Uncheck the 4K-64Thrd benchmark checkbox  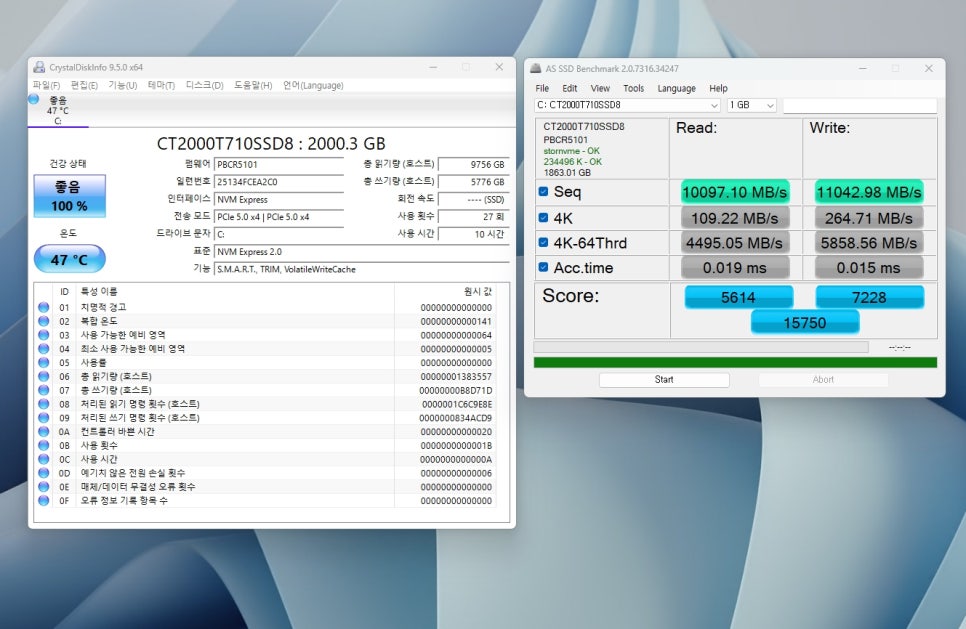(543, 242)
